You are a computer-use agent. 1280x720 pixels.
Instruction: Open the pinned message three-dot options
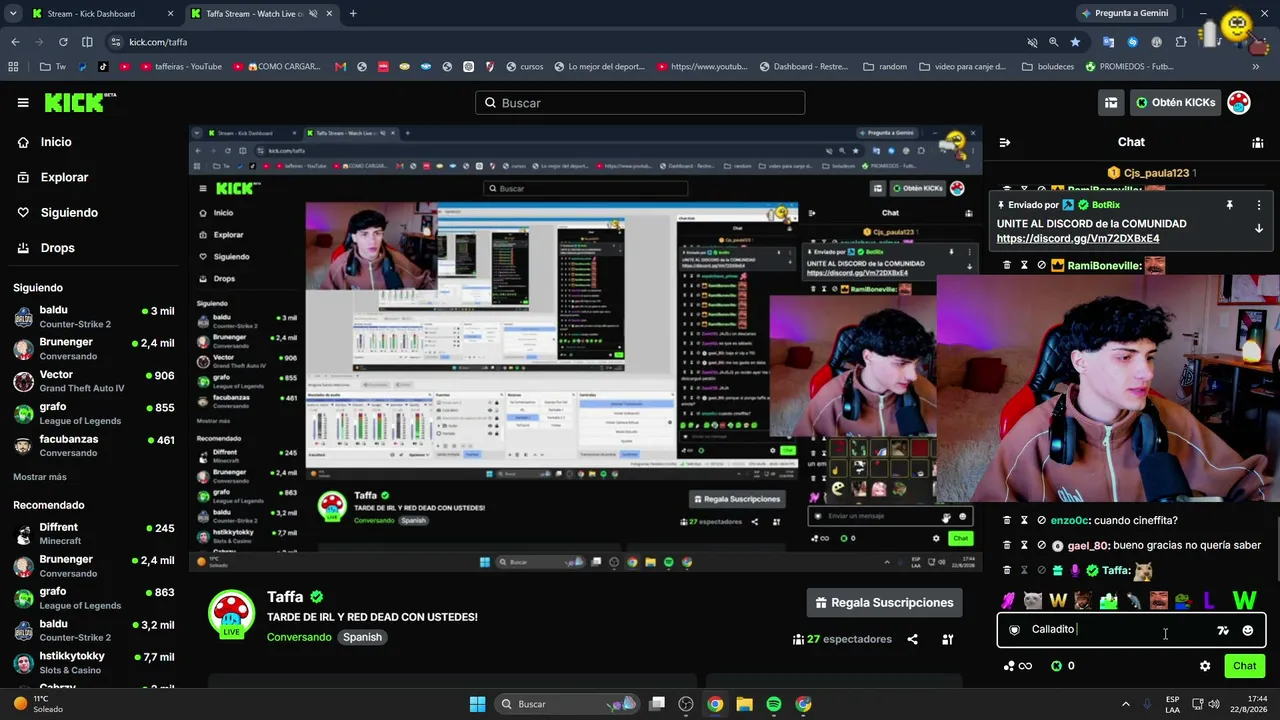point(1259,205)
